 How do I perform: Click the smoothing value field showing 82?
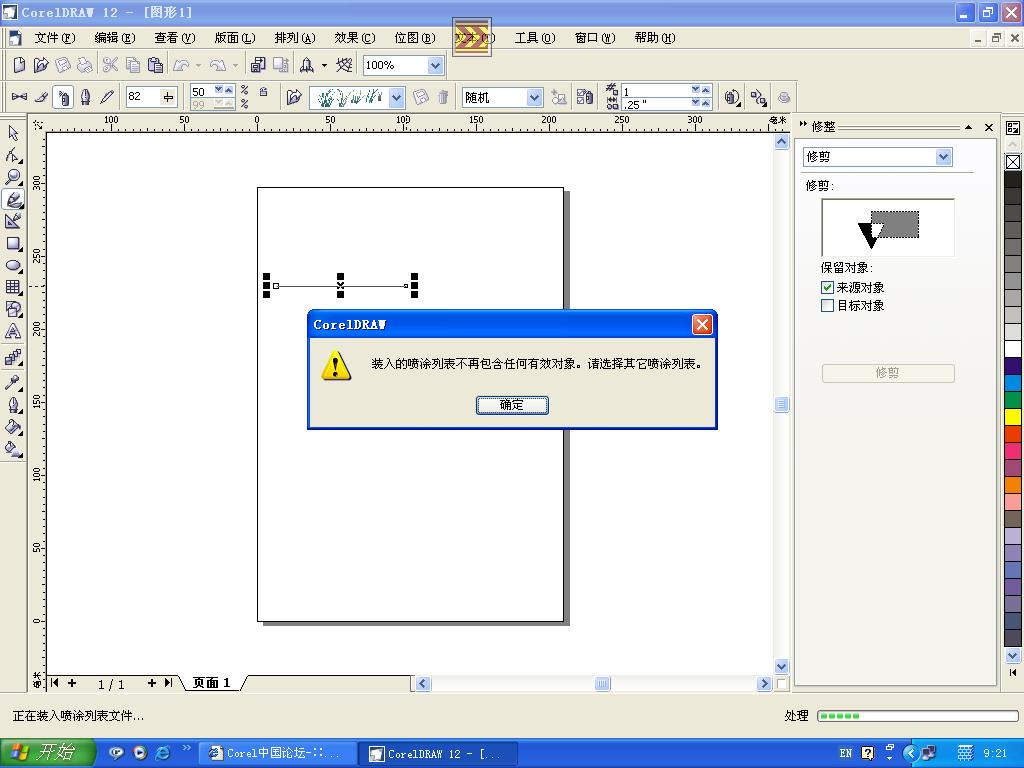tap(143, 97)
